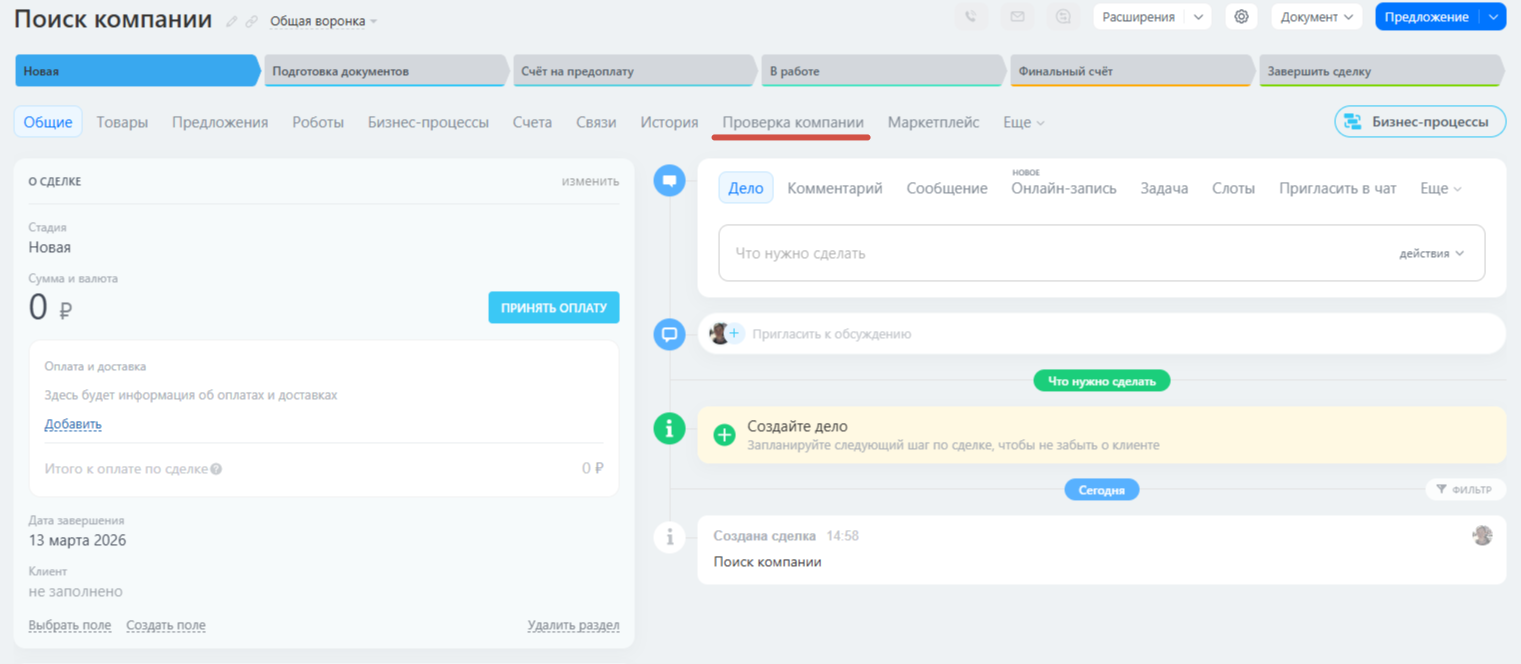
Task: Select the Подготовка документов stage
Action: click(x=385, y=71)
